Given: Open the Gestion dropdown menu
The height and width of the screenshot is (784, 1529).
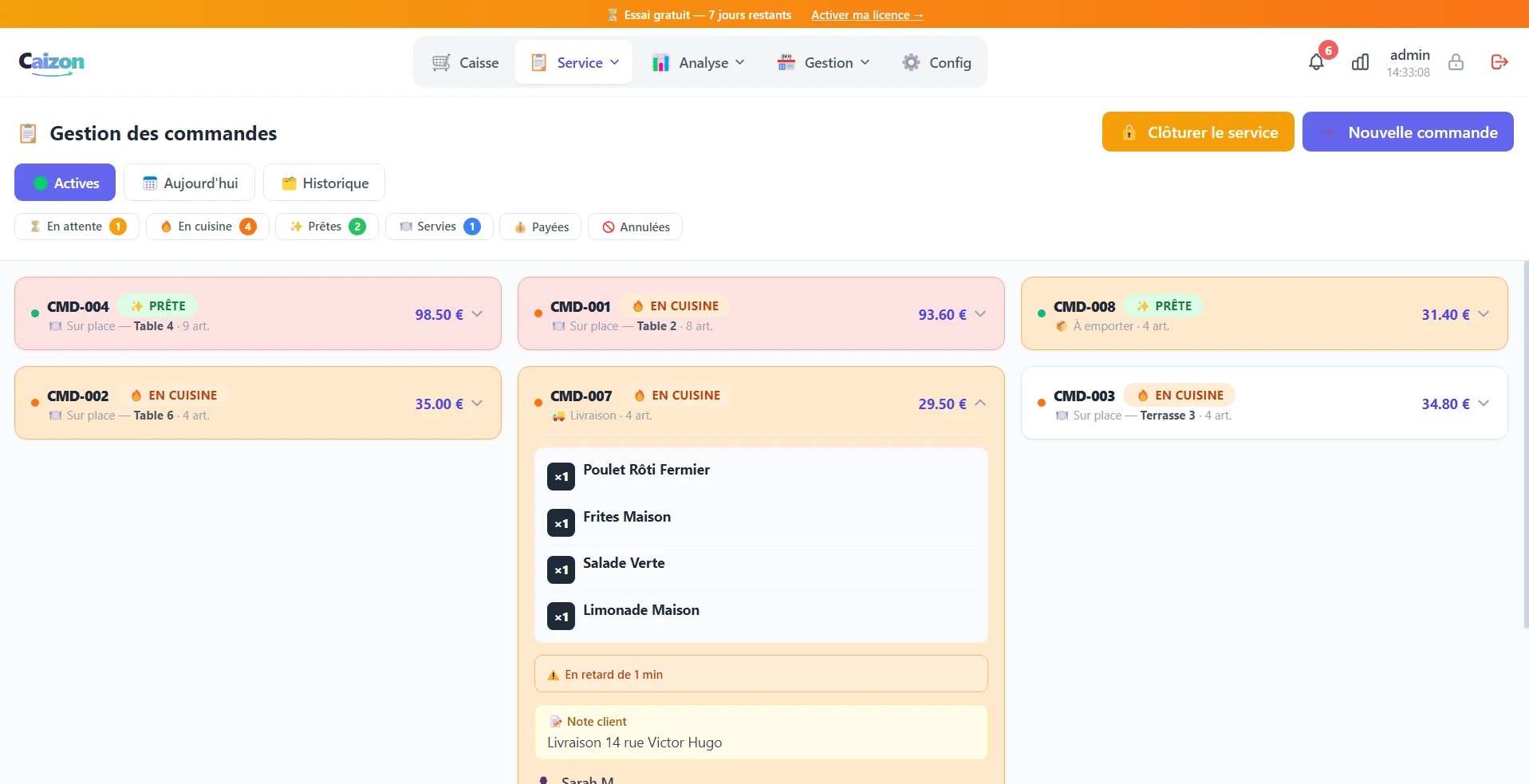Looking at the screenshot, I should [x=823, y=62].
